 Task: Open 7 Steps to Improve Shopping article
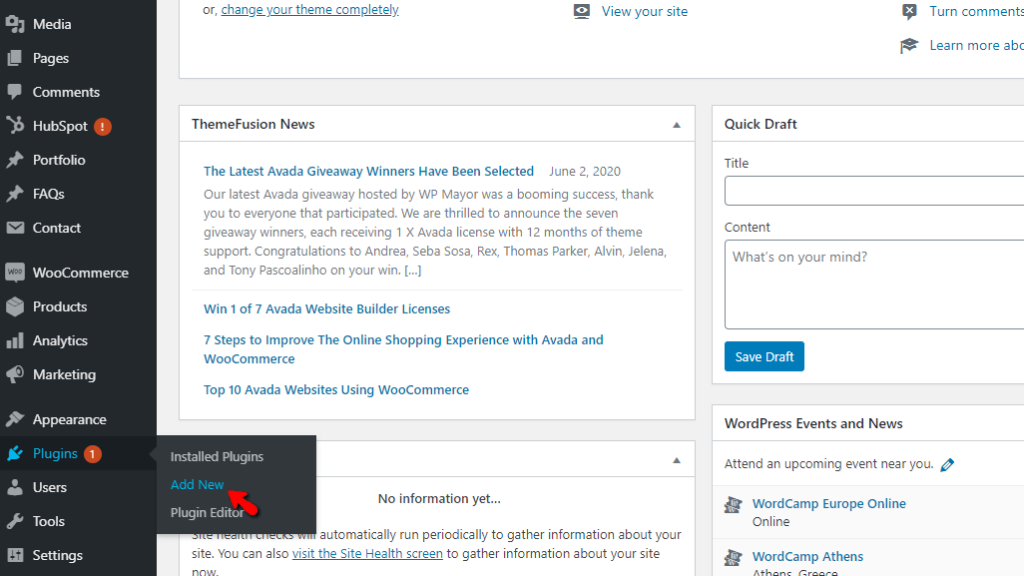404,349
